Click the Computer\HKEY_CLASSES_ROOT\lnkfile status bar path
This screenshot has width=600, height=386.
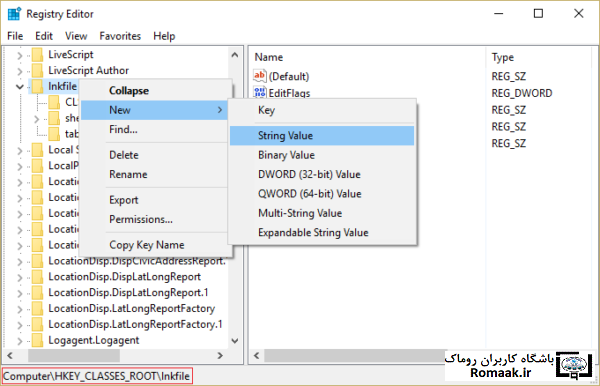(97, 376)
